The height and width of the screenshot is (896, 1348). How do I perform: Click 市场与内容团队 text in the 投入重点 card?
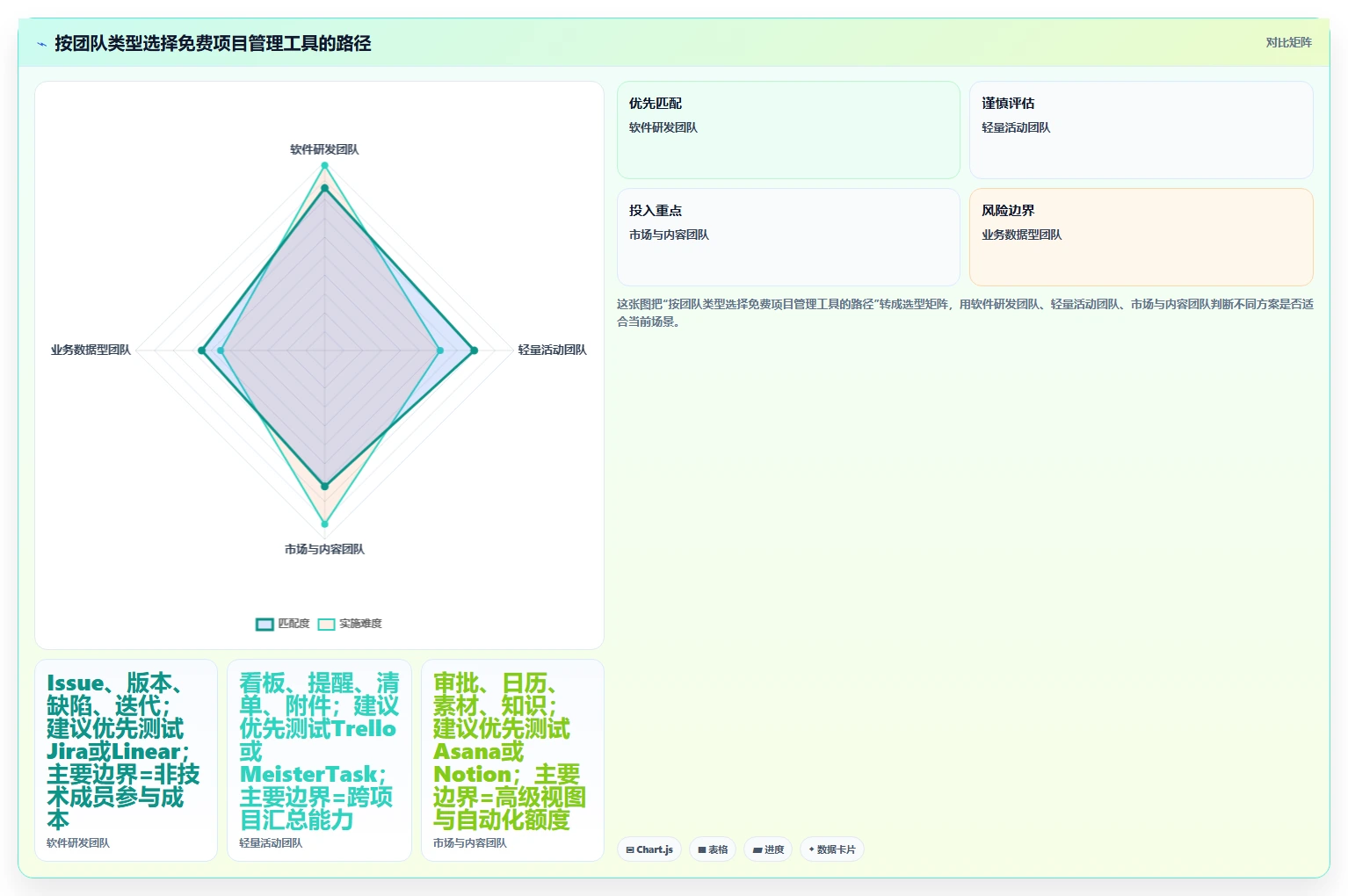pyautogui.click(x=669, y=235)
